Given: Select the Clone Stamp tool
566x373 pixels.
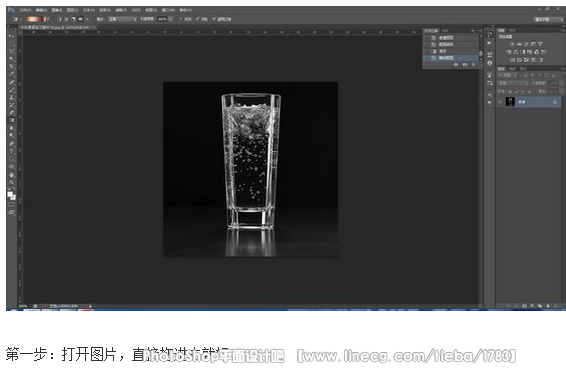Looking at the screenshot, I should click(11, 97).
